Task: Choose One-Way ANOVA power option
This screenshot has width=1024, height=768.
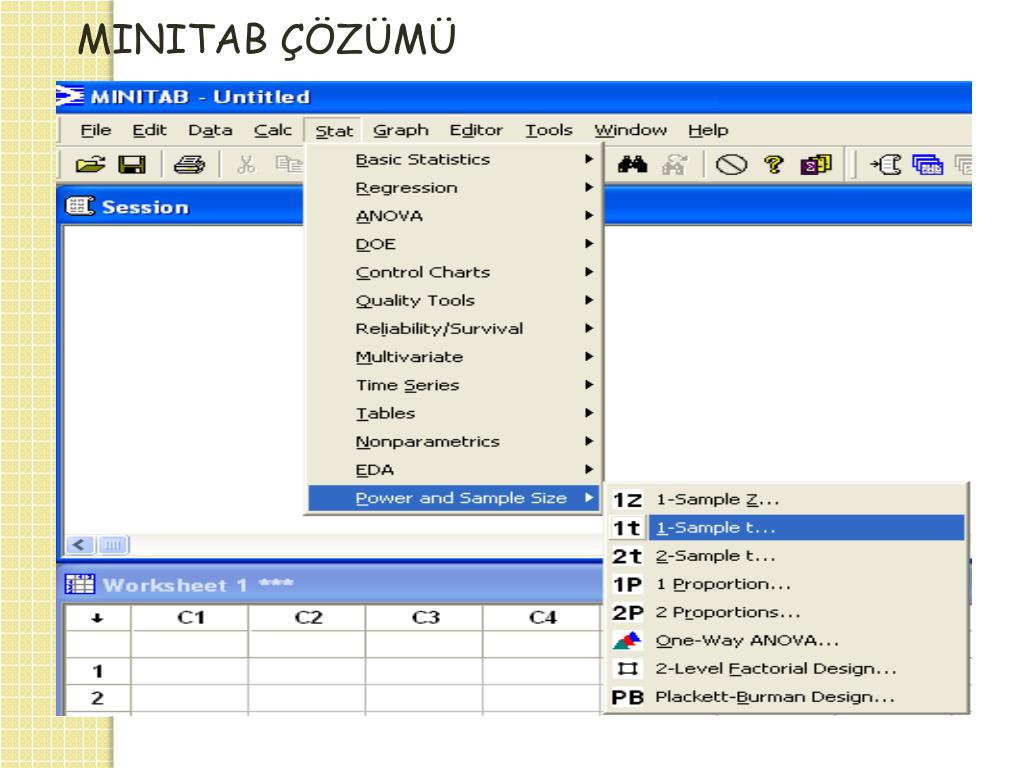Action: (x=786, y=641)
